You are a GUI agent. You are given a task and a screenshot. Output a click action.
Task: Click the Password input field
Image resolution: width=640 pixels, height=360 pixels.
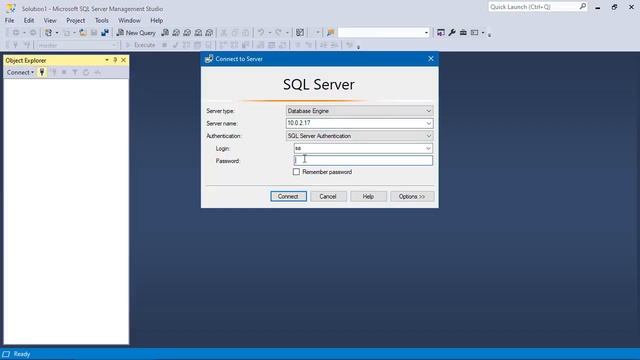point(363,160)
